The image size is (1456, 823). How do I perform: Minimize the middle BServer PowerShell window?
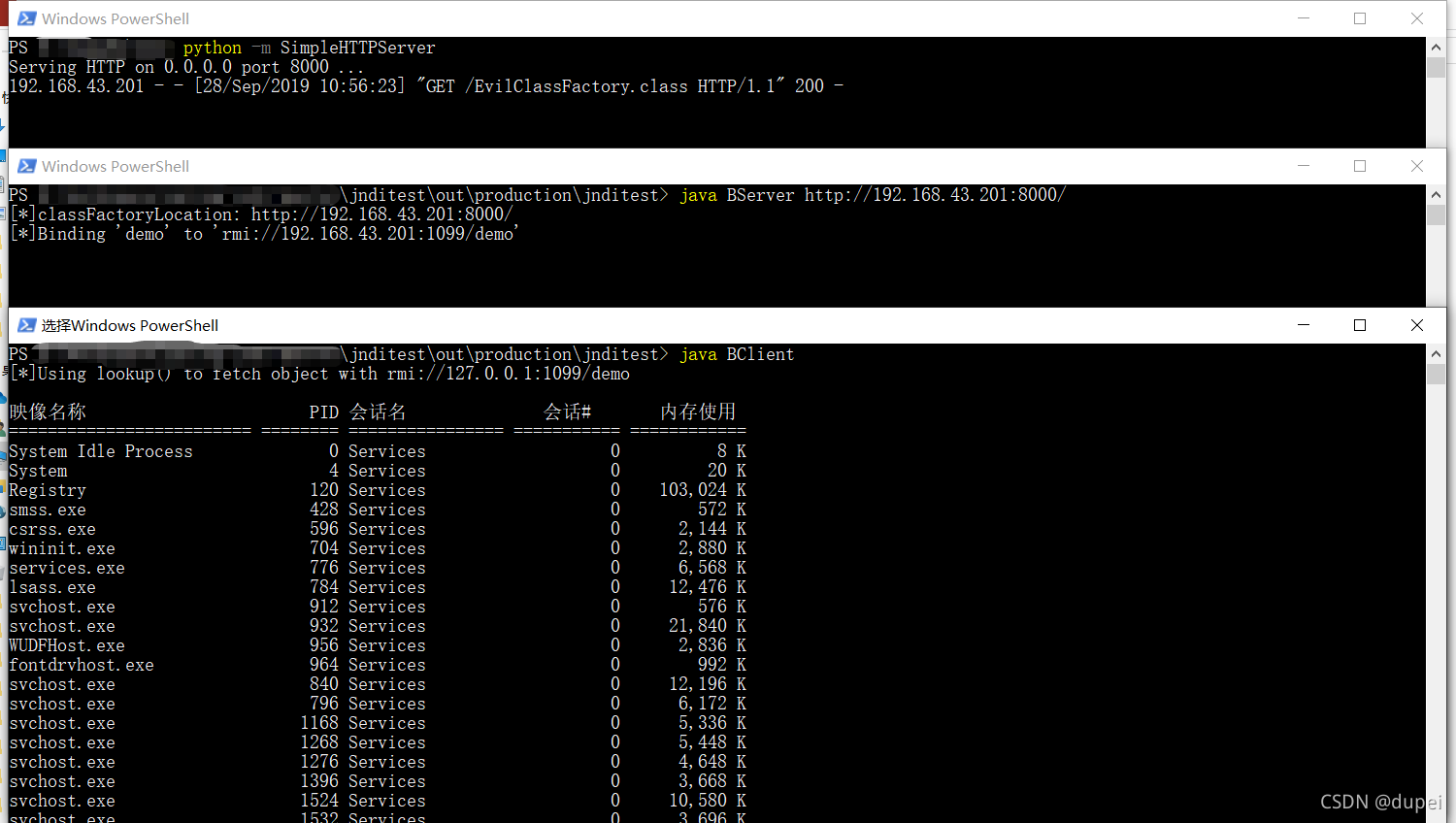click(x=1304, y=166)
